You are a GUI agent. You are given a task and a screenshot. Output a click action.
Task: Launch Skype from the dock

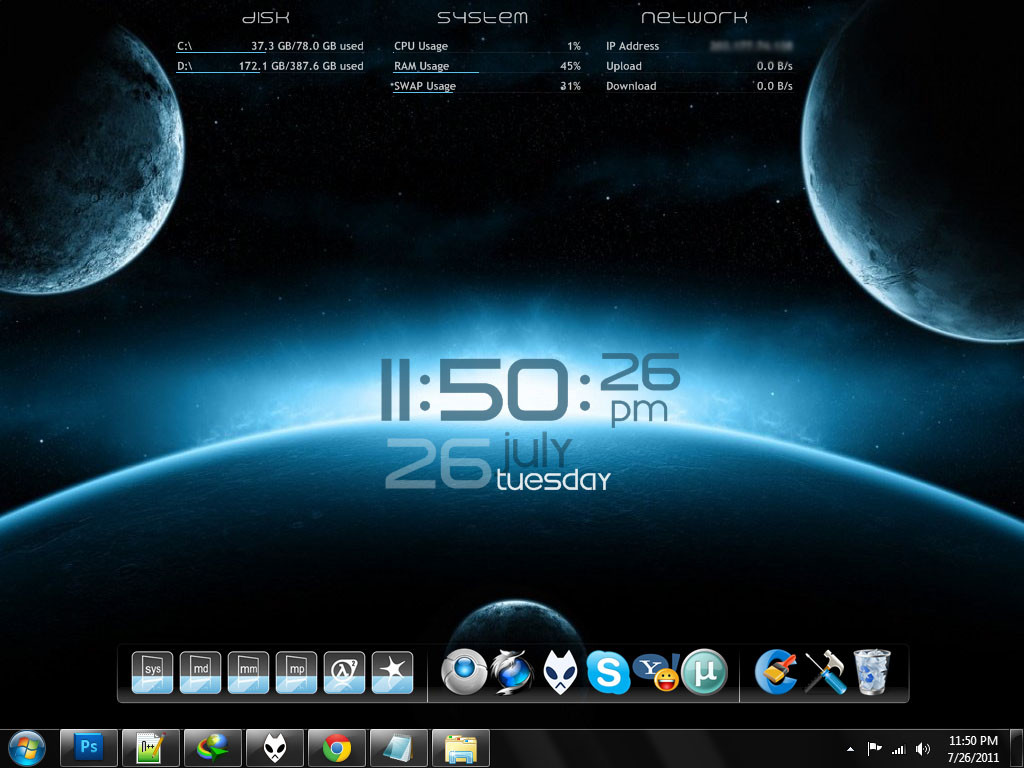tap(608, 672)
